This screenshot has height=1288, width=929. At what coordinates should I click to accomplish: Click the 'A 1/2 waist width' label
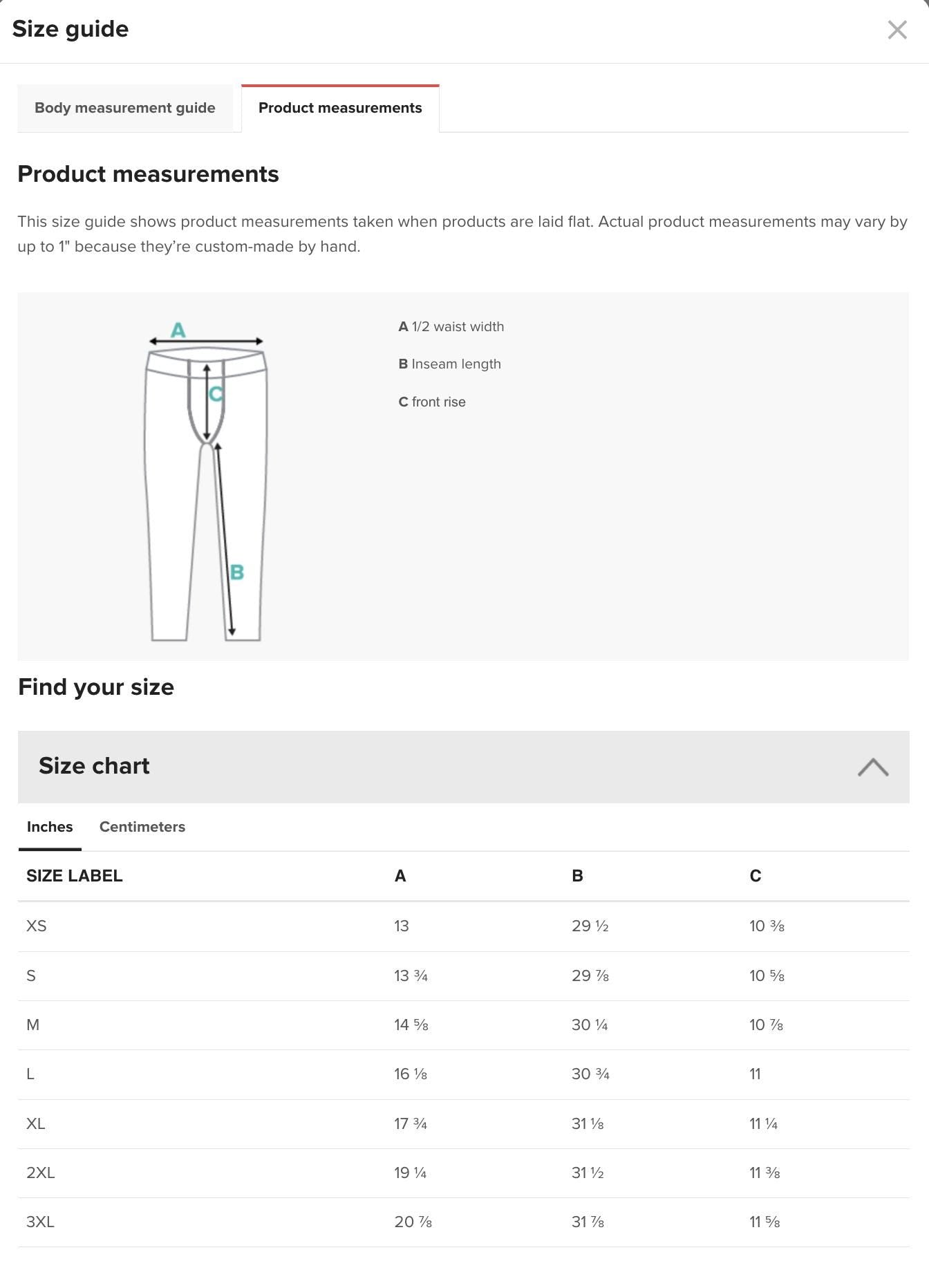tap(451, 326)
